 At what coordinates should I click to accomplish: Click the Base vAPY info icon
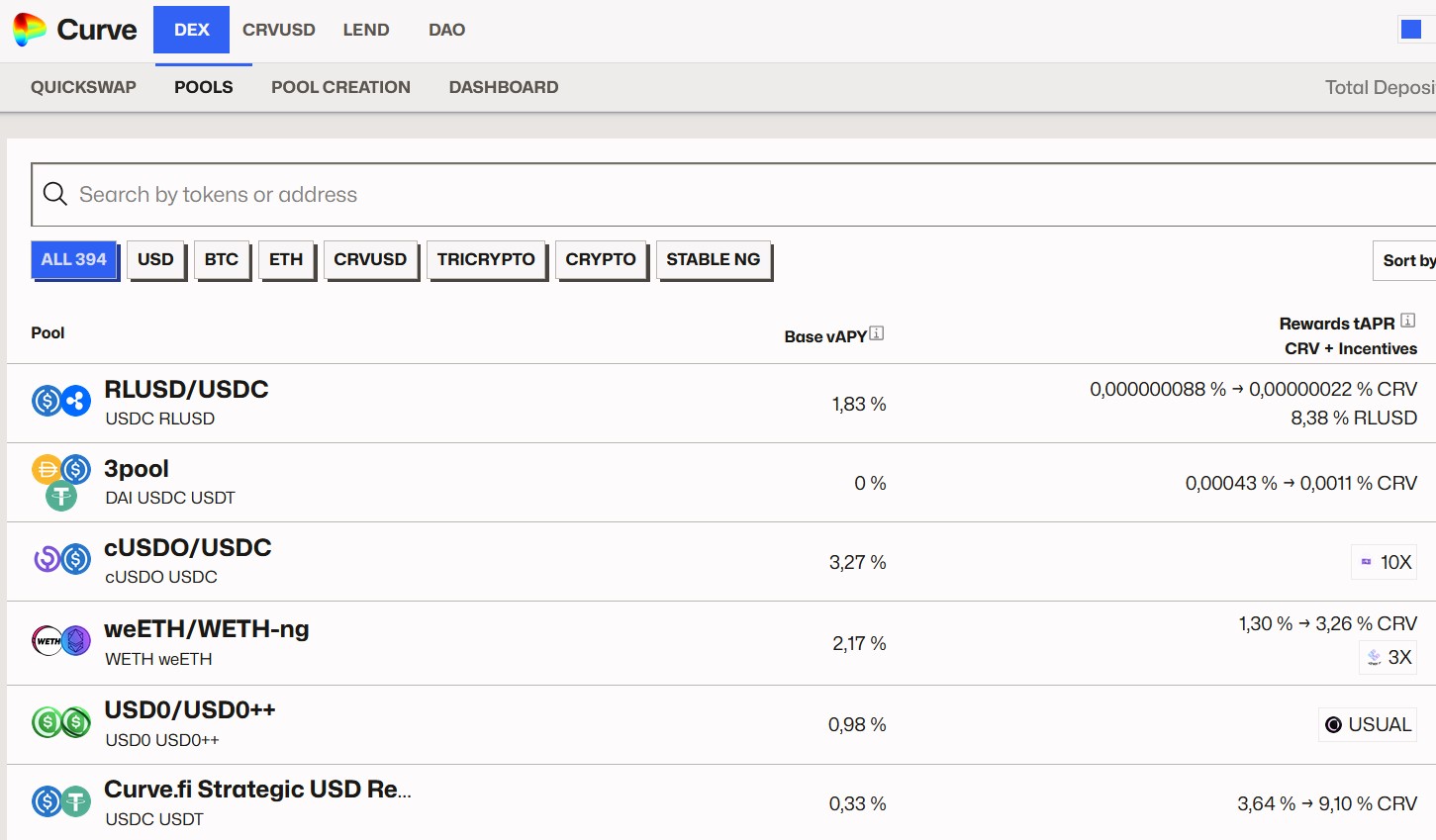877,333
